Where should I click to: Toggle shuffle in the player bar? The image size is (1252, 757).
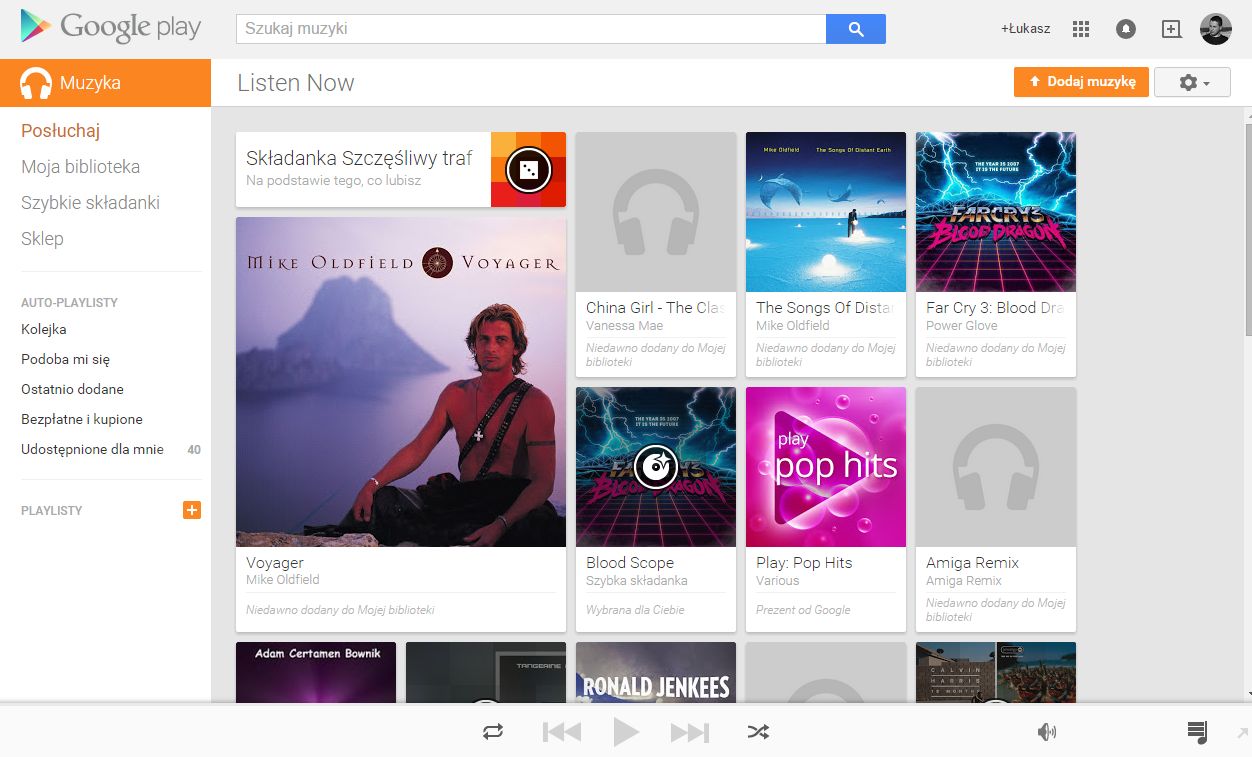(x=758, y=732)
